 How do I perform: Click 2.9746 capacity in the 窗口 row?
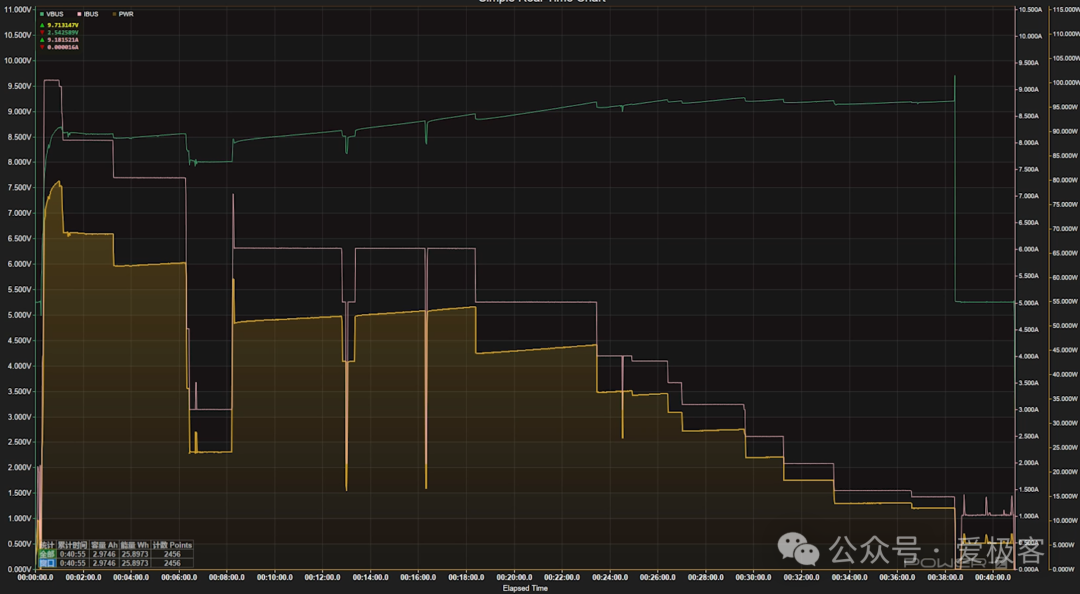coord(104,563)
